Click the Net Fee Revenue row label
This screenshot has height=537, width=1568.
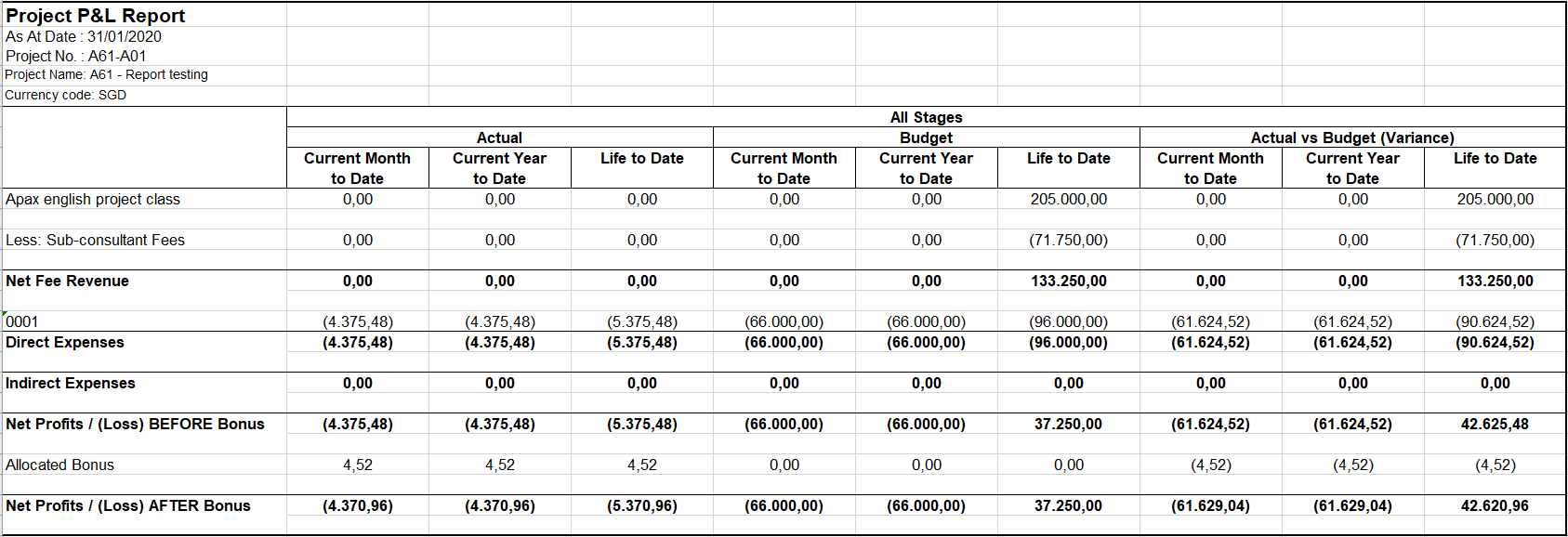tap(68, 281)
